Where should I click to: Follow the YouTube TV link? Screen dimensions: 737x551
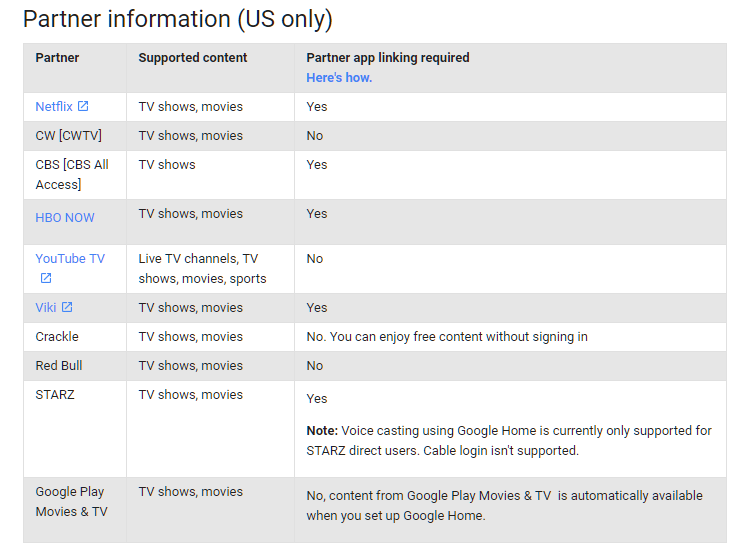pos(70,259)
